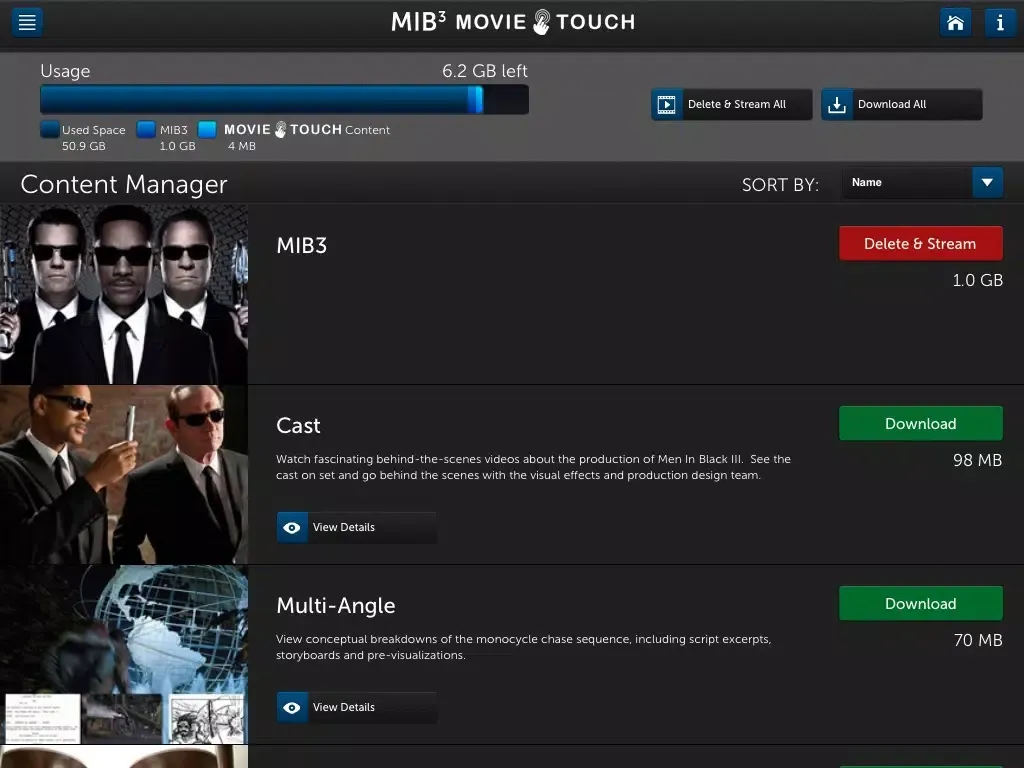
Task: Click the Multi-Angle description text
Action: coord(523,647)
